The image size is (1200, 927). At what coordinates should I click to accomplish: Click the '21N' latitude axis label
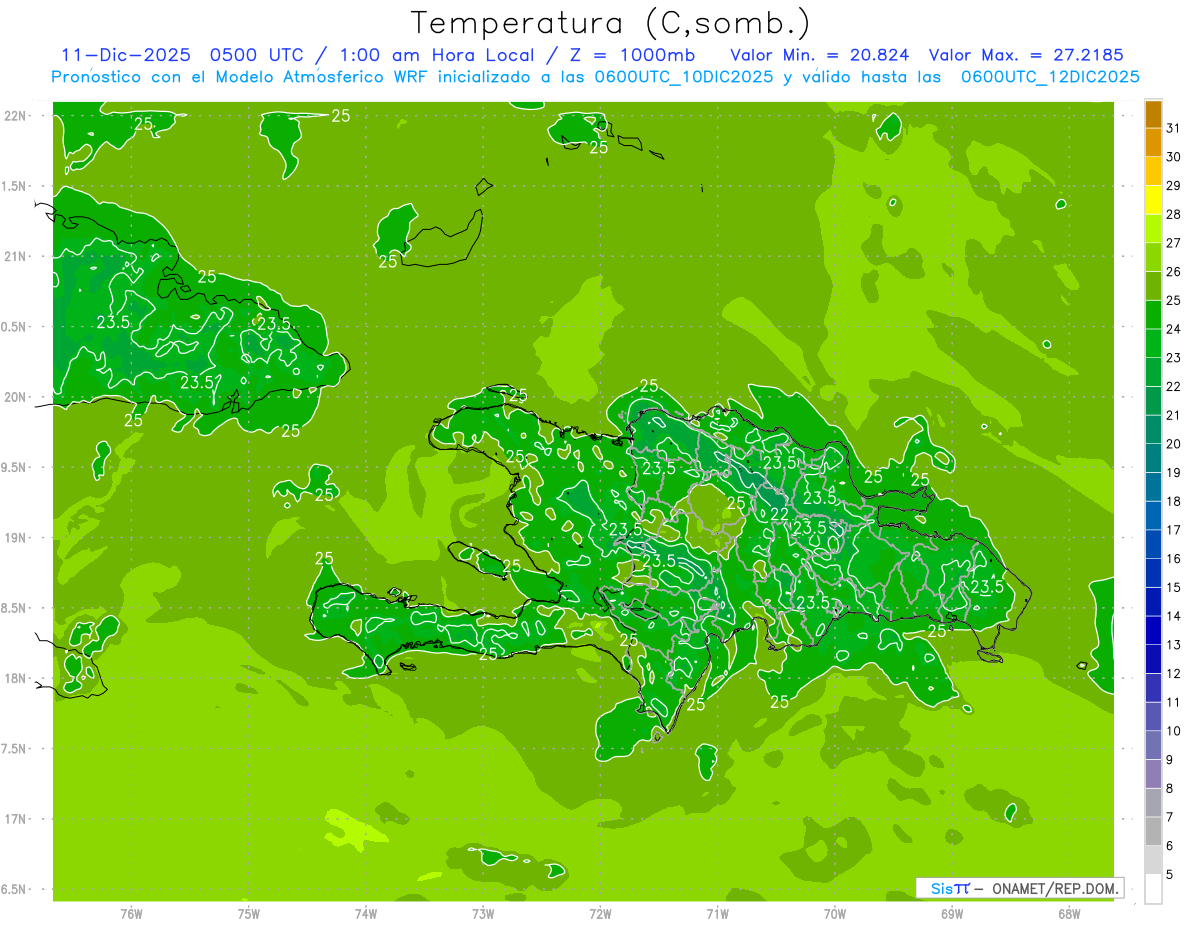[14, 257]
